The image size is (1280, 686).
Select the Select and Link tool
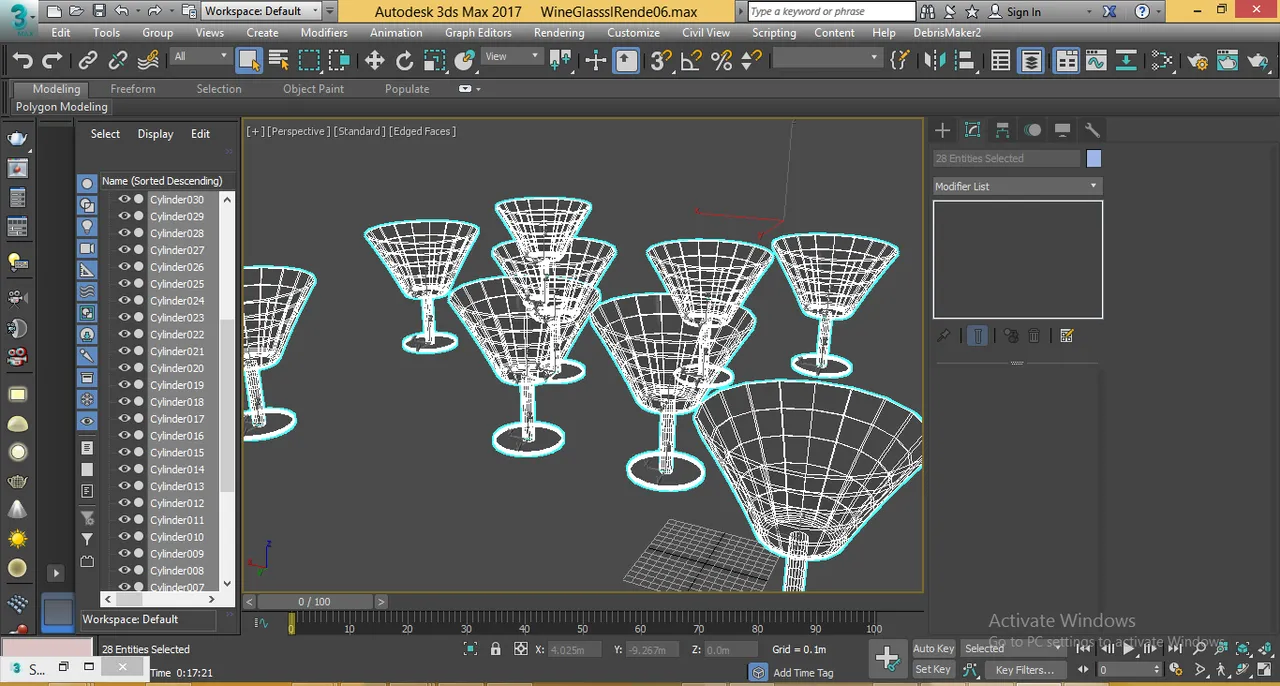click(88, 61)
